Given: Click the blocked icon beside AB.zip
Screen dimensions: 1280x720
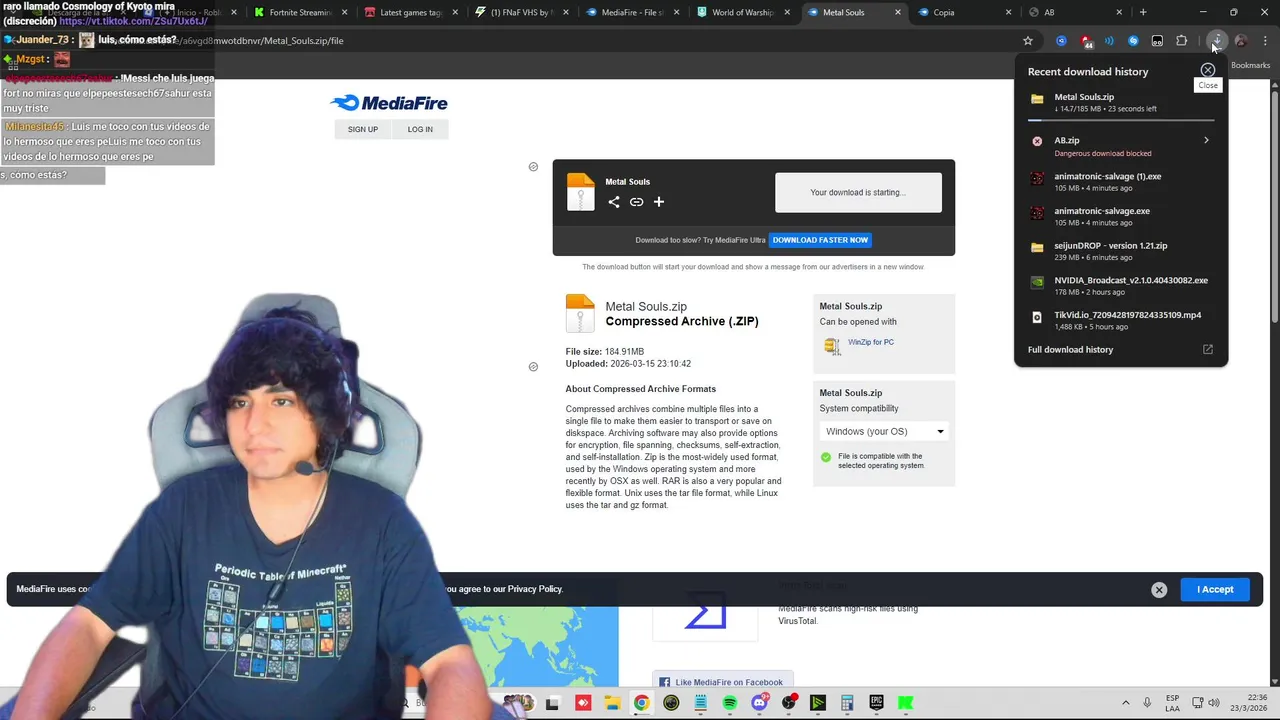Looking at the screenshot, I should (1037, 141).
